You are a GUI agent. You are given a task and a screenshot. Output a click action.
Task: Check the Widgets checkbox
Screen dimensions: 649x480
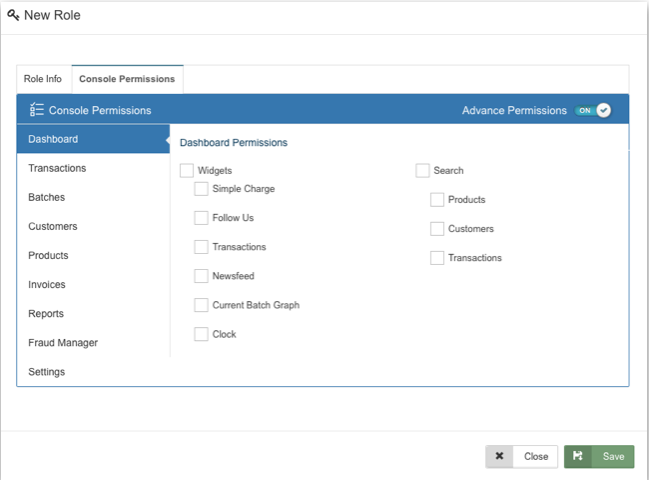click(x=187, y=171)
